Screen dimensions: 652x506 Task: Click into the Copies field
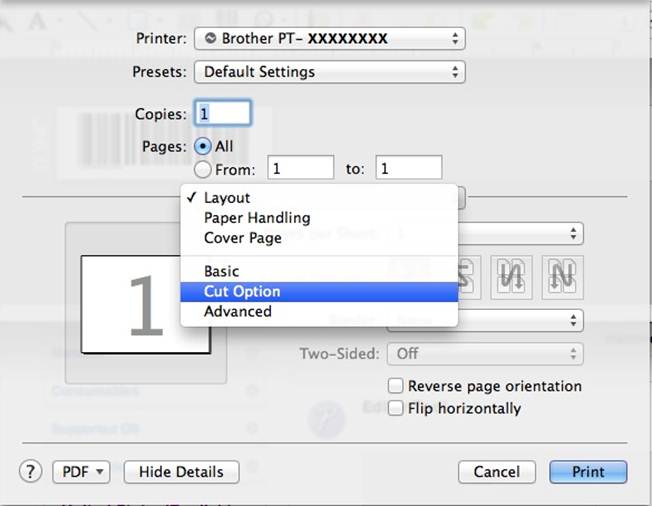coord(222,114)
